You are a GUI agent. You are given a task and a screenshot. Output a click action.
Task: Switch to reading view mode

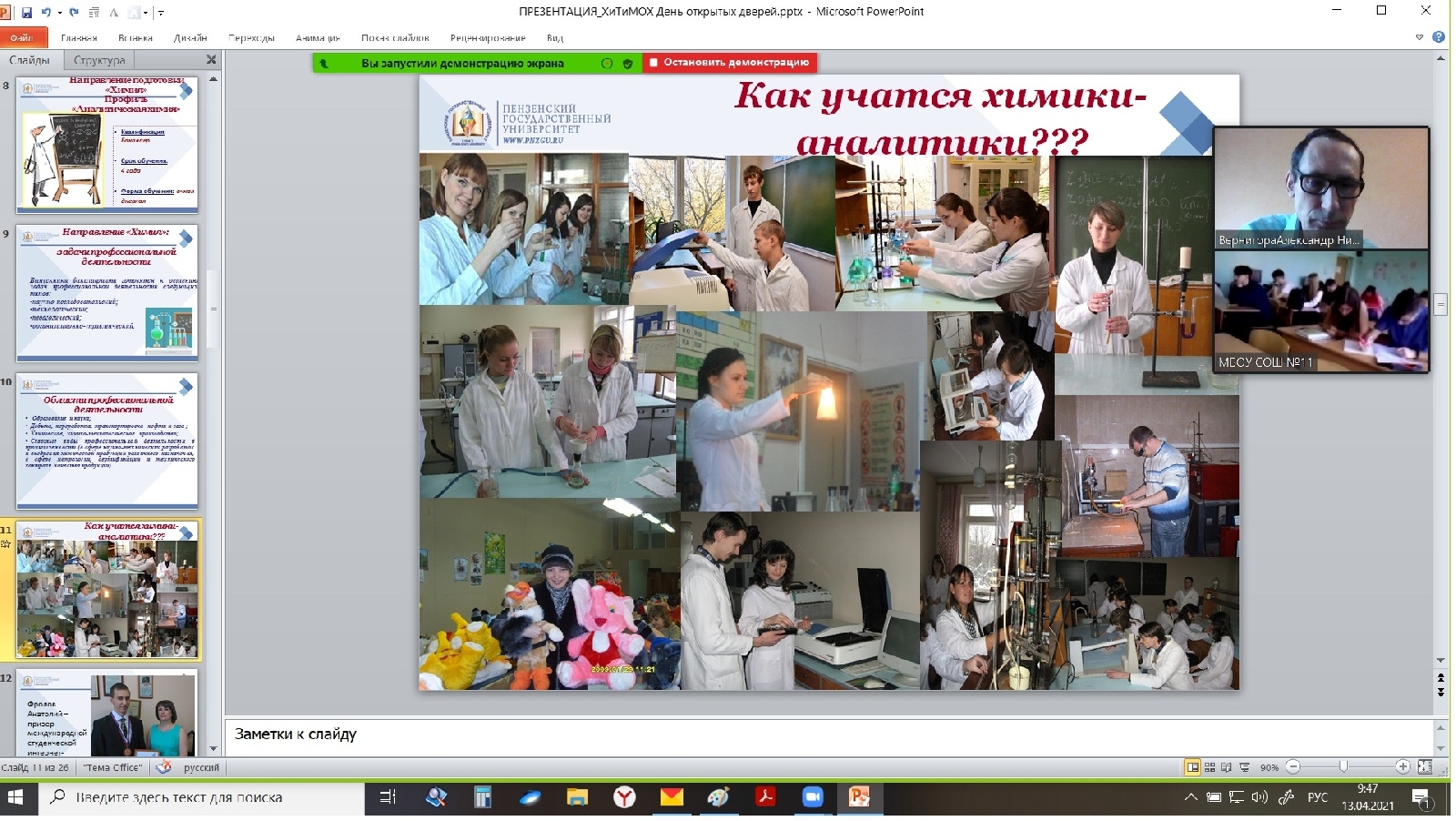click(1226, 767)
